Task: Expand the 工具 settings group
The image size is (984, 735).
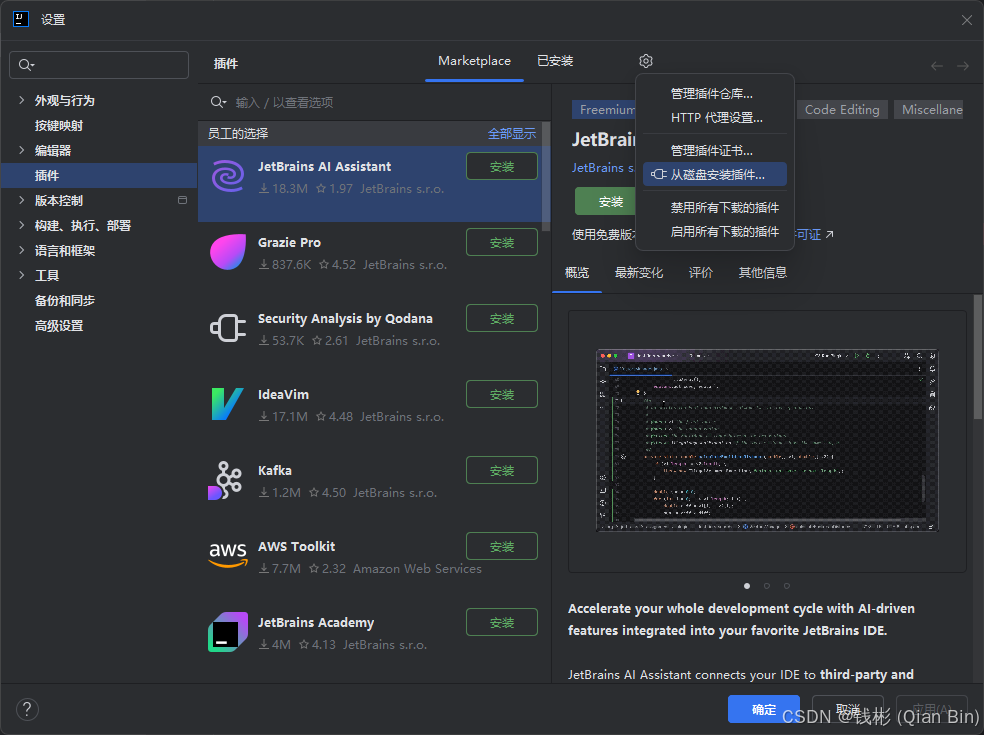Action: (x=21, y=275)
